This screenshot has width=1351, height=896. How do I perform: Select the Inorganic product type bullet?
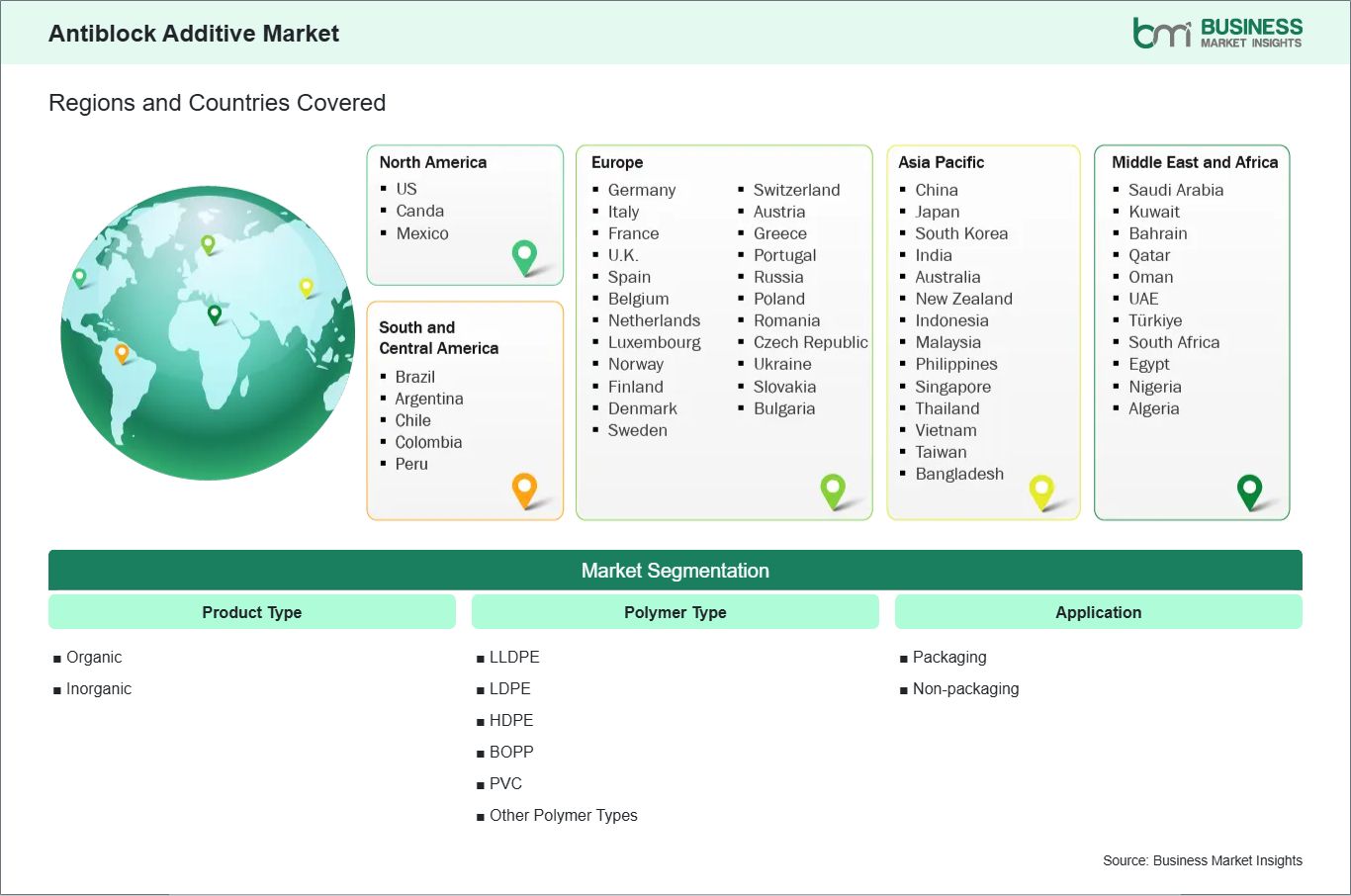[x=99, y=688]
